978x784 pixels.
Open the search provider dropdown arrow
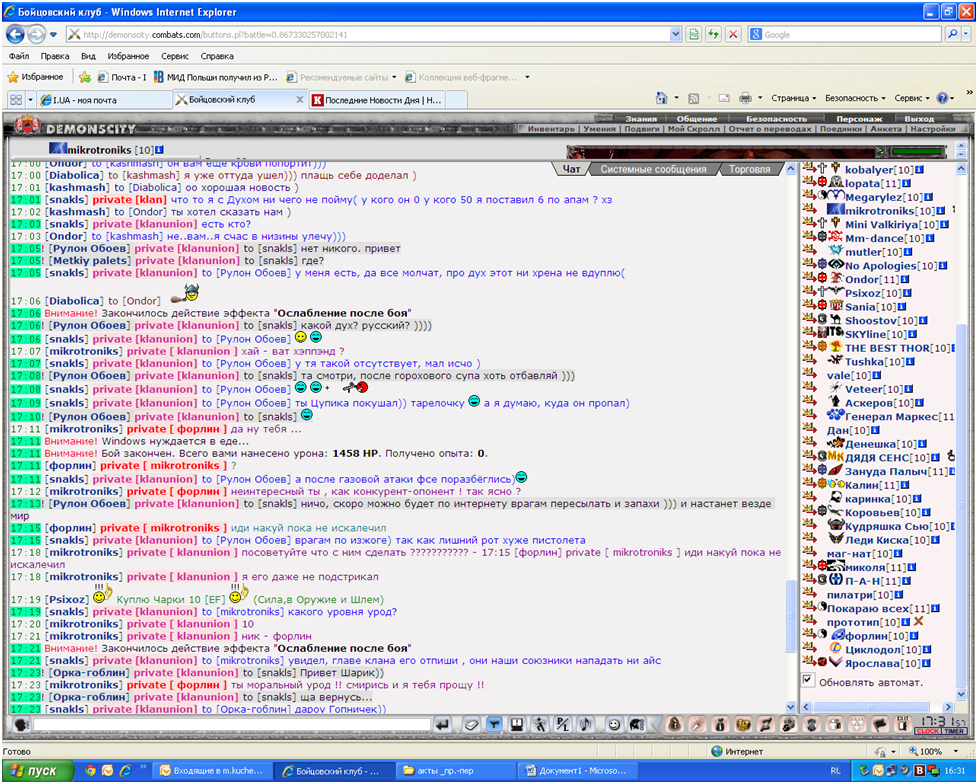(968, 34)
